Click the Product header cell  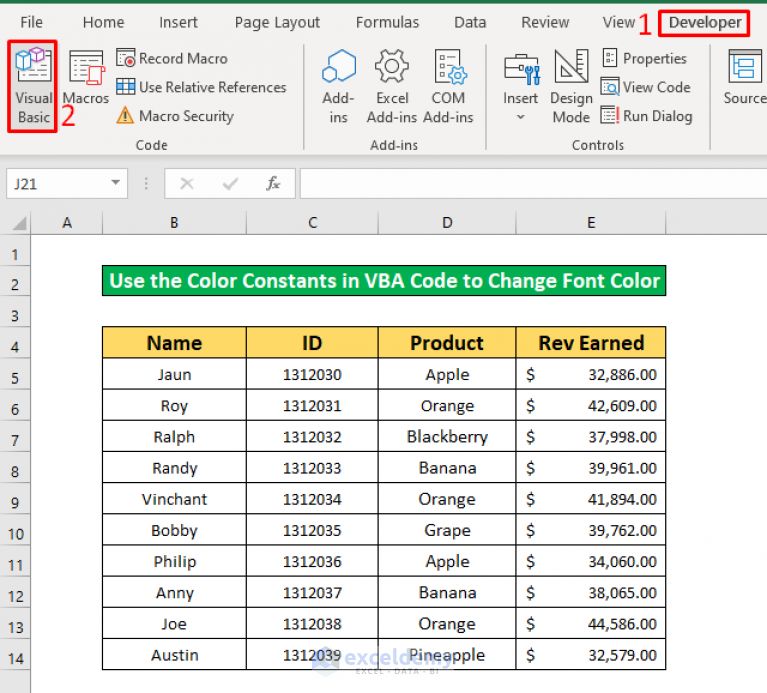[x=447, y=343]
